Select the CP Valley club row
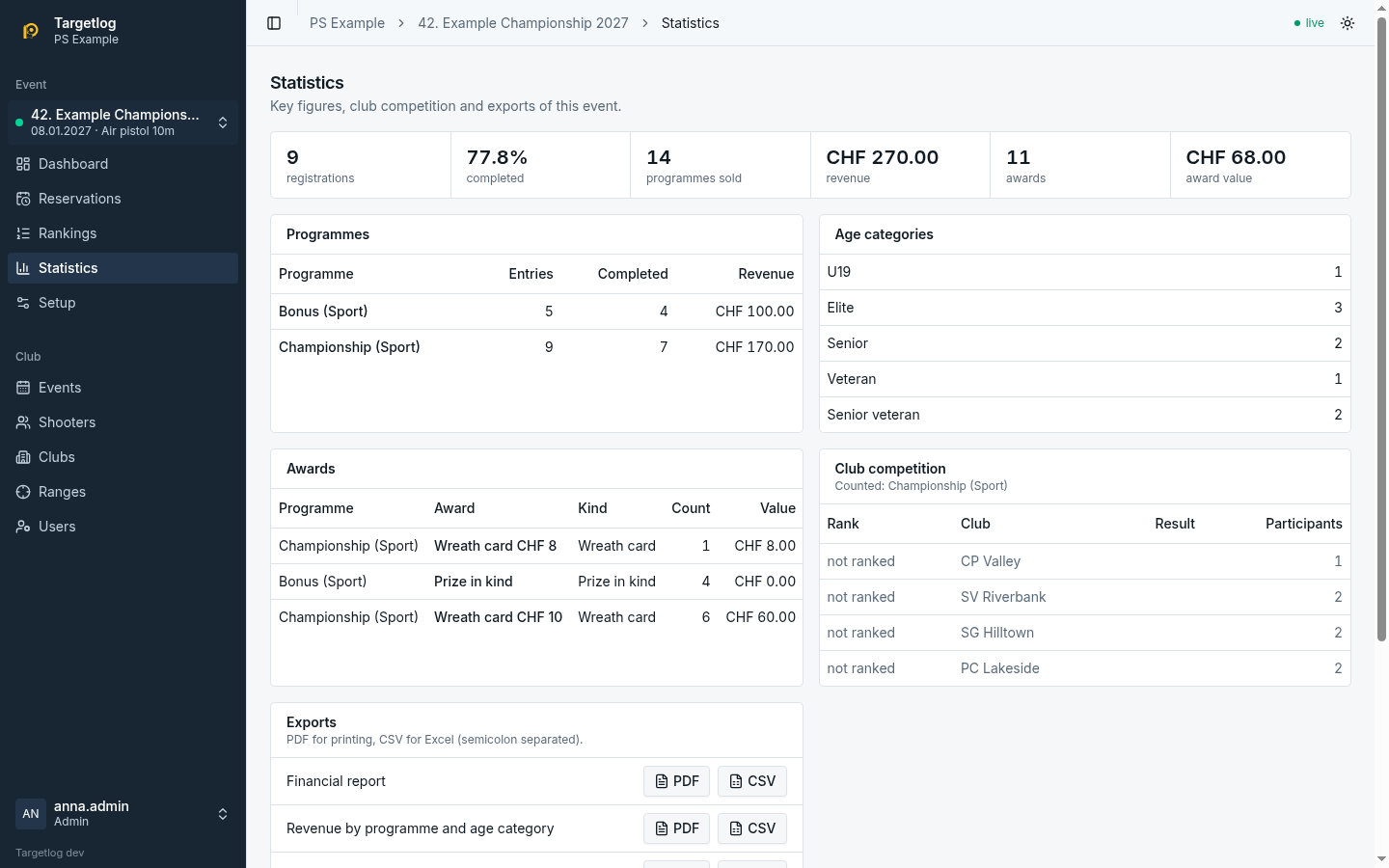This screenshot has width=1389, height=868. point(1084,561)
